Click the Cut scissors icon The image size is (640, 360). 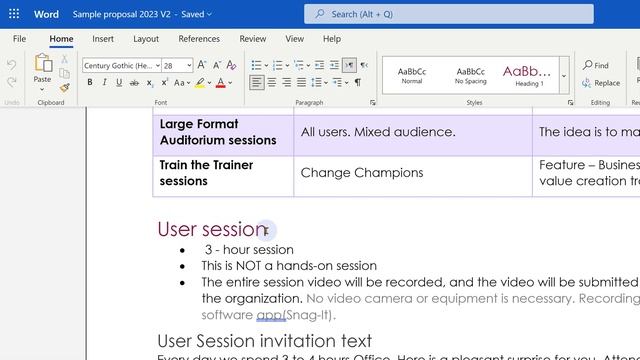(x=64, y=60)
